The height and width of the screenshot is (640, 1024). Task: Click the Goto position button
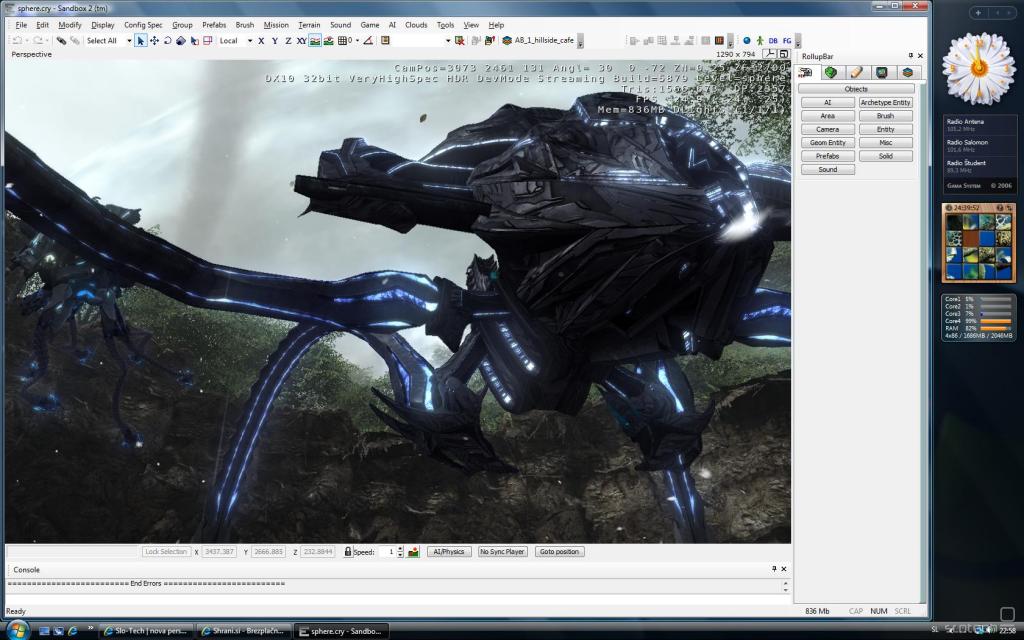tap(559, 552)
